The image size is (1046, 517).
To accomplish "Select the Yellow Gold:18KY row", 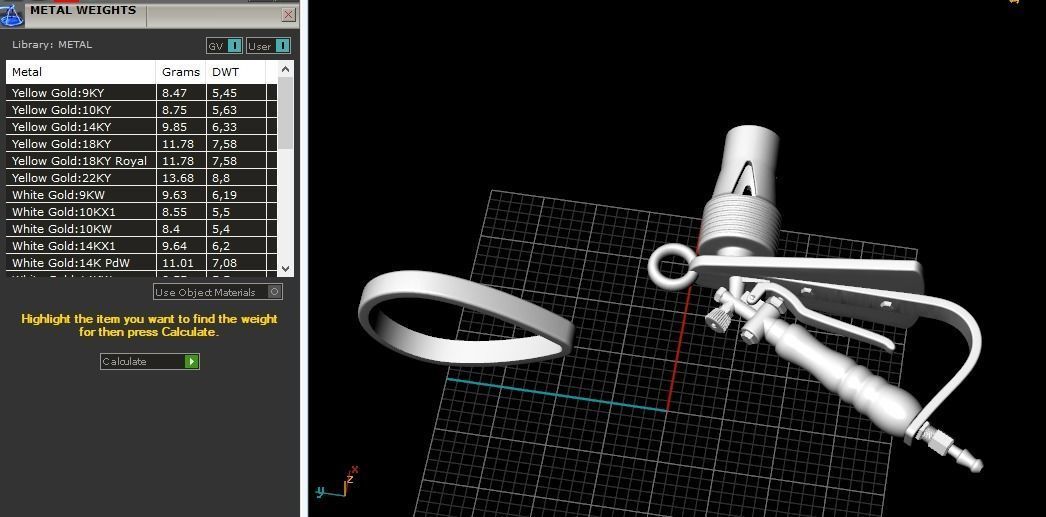I will (x=141, y=144).
